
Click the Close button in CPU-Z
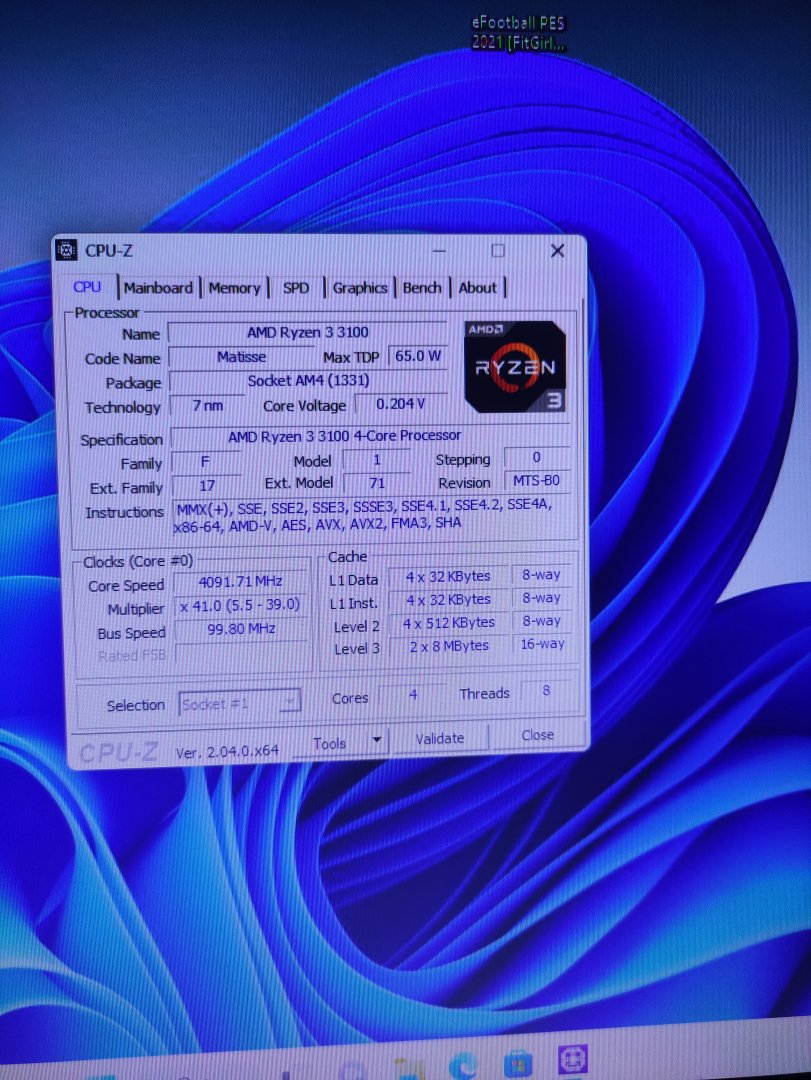point(537,735)
